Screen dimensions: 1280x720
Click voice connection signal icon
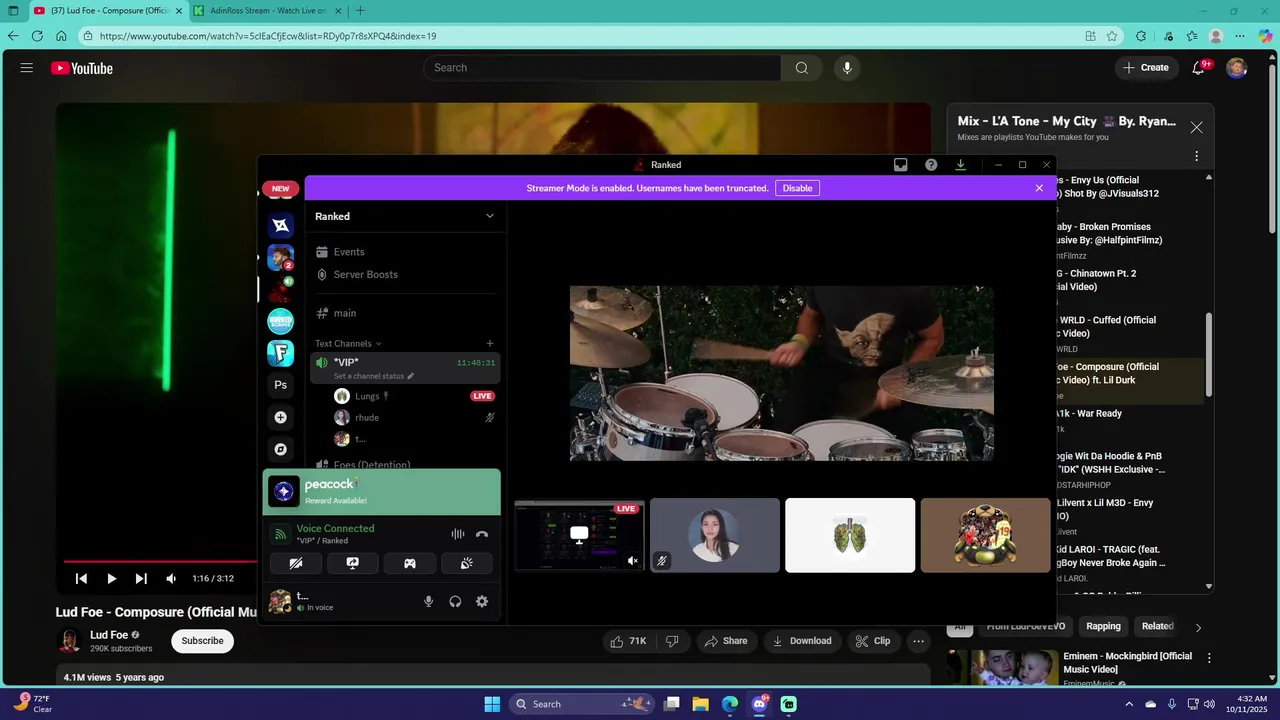(281, 534)
